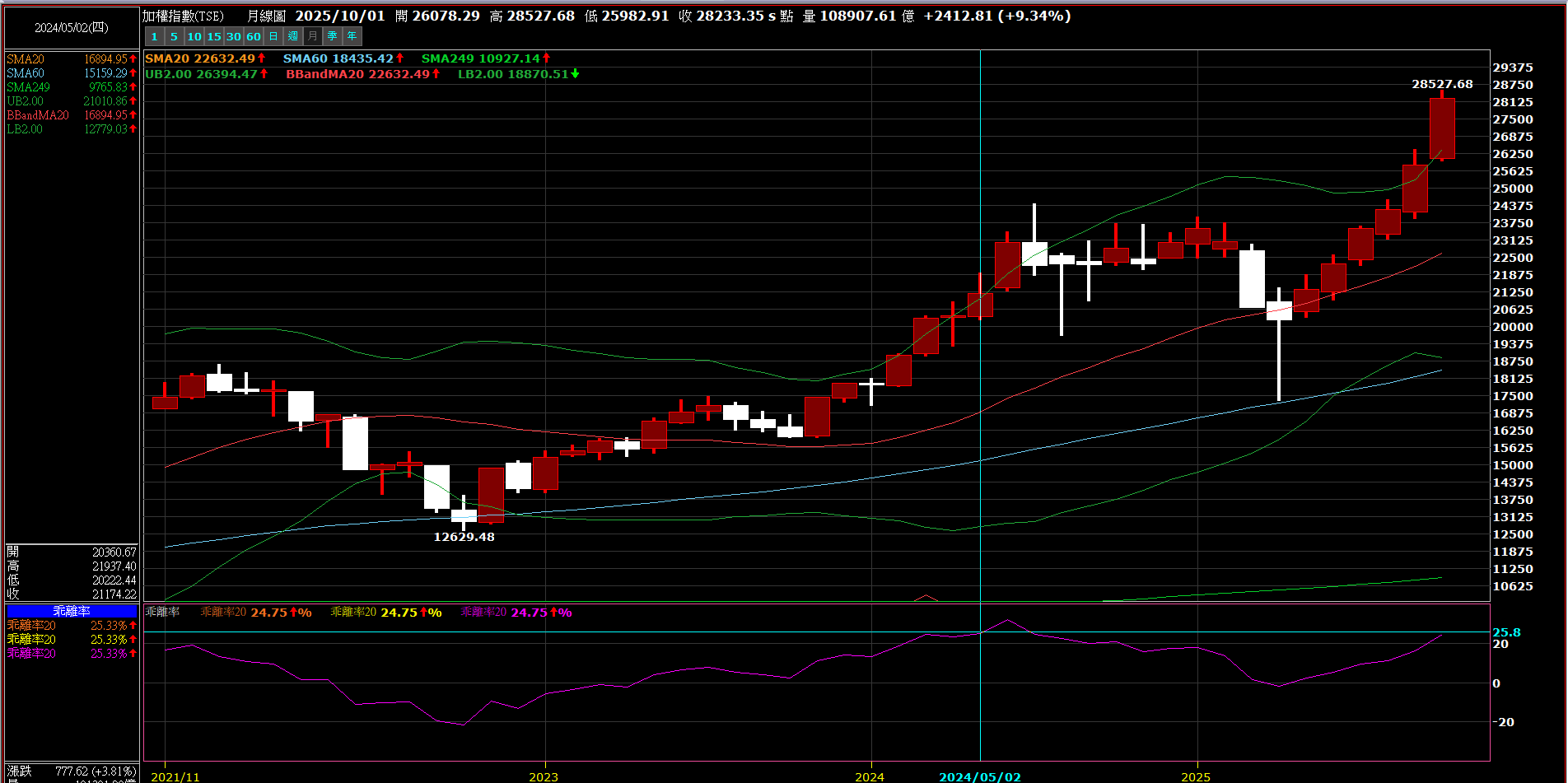Click the SMA60 legend in chart header
Image resolution: width=1568 pixels, height=783 pixels.
[338, 58]
